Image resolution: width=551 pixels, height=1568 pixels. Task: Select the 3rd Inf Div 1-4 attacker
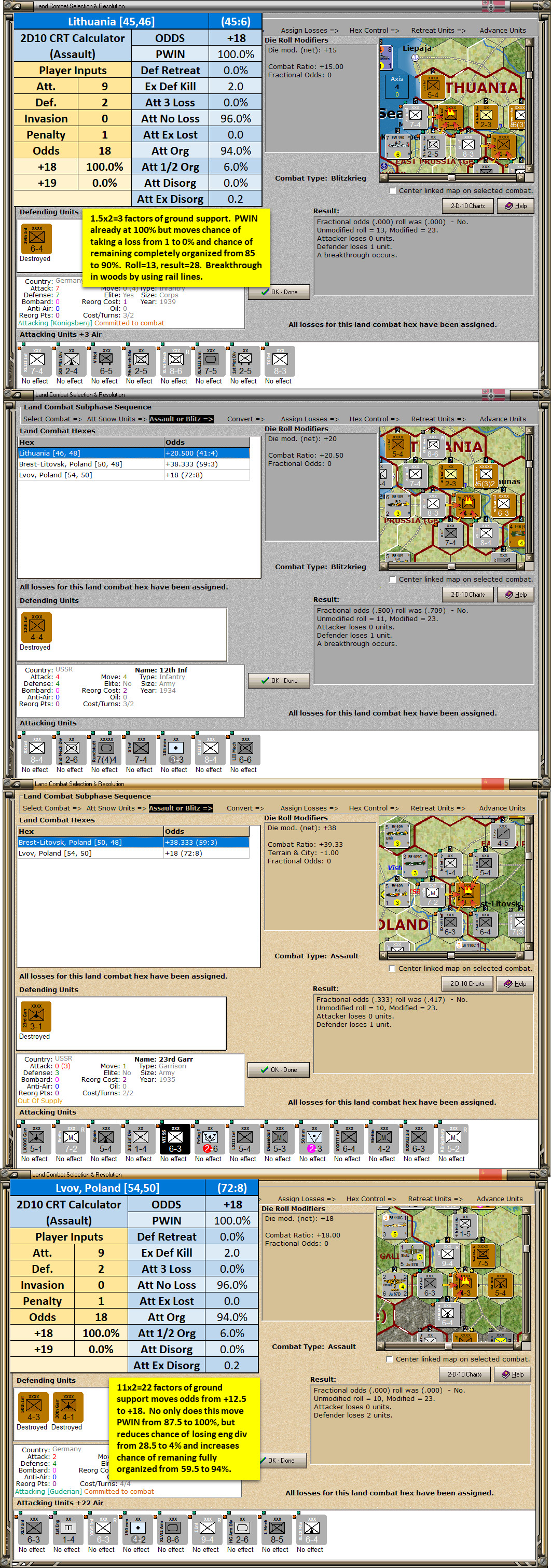click(140, 1139)
